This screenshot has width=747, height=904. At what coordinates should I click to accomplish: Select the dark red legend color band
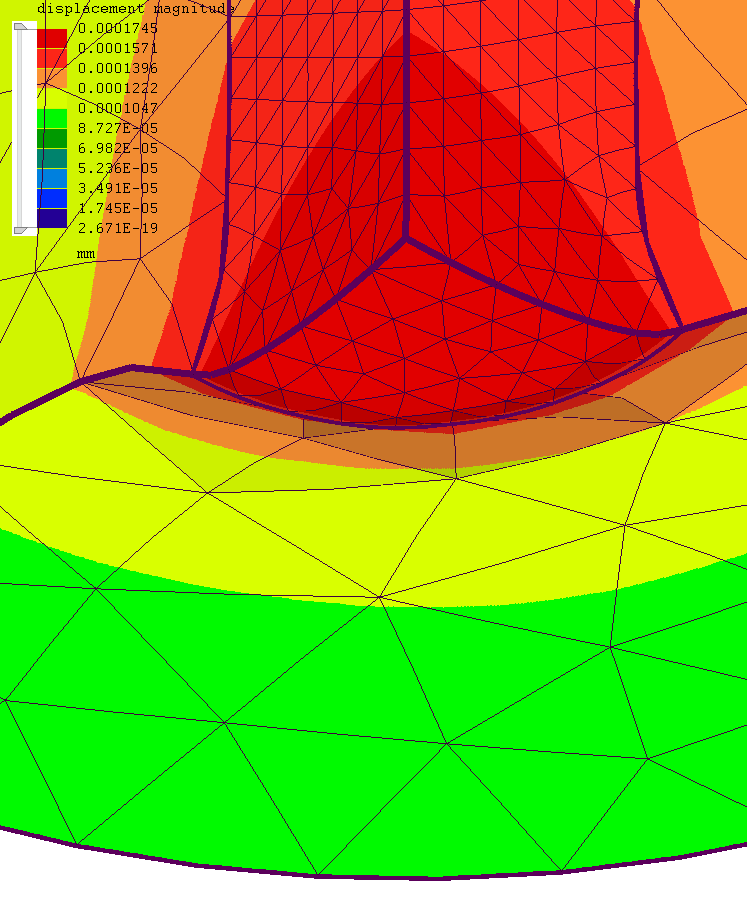click(52, 39)
